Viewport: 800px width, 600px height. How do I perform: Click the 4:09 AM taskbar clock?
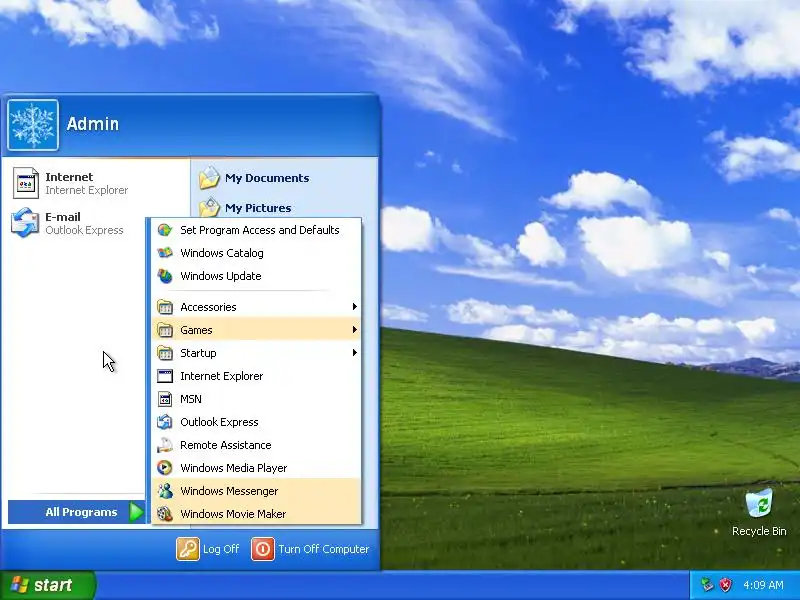[x=763, y=585]
